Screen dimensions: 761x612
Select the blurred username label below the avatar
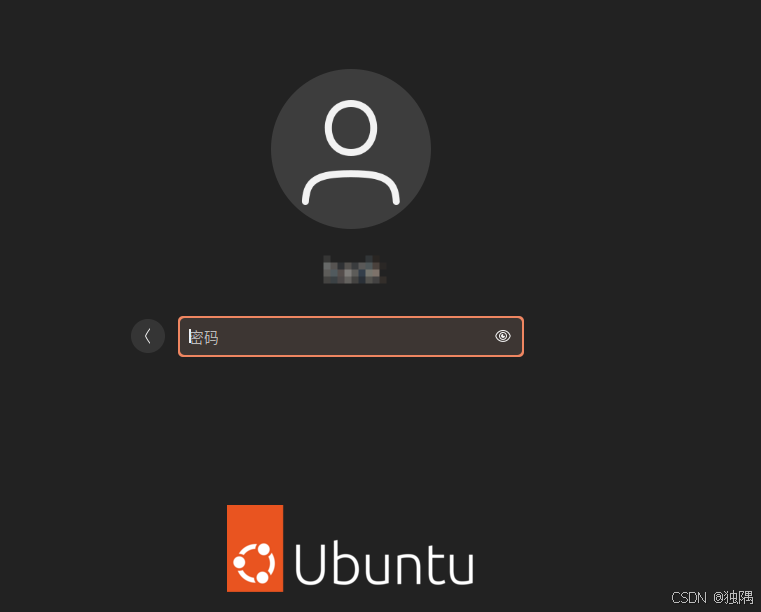point(354,269)
